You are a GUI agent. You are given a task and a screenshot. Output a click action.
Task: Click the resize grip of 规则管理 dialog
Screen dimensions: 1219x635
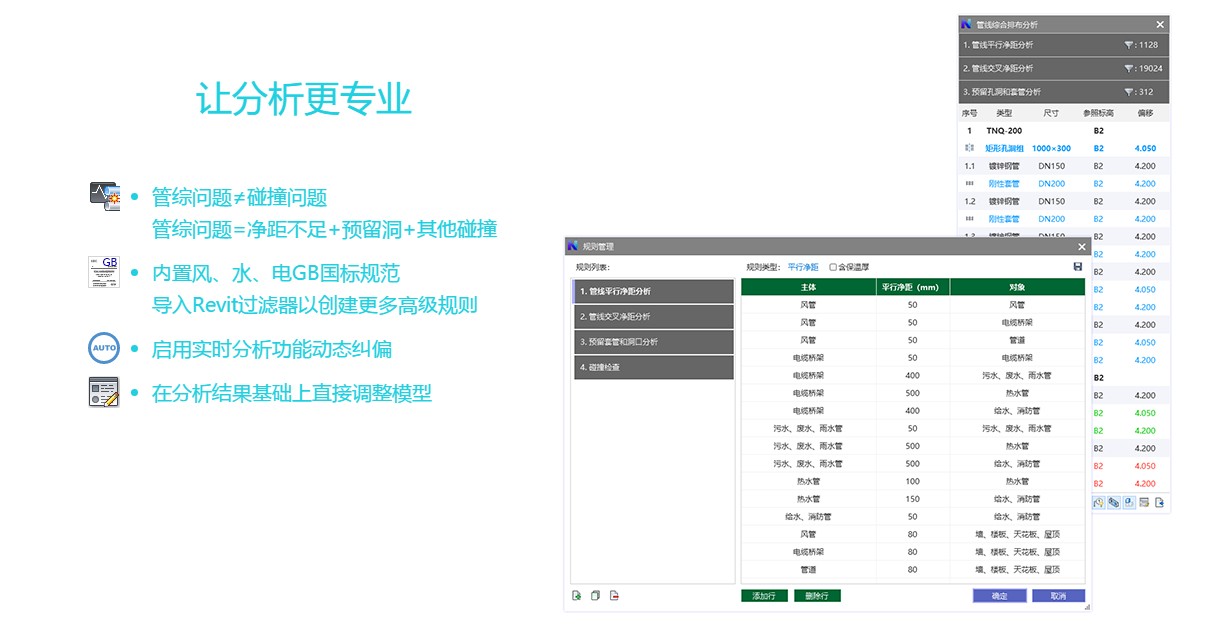coord(1086,606)
